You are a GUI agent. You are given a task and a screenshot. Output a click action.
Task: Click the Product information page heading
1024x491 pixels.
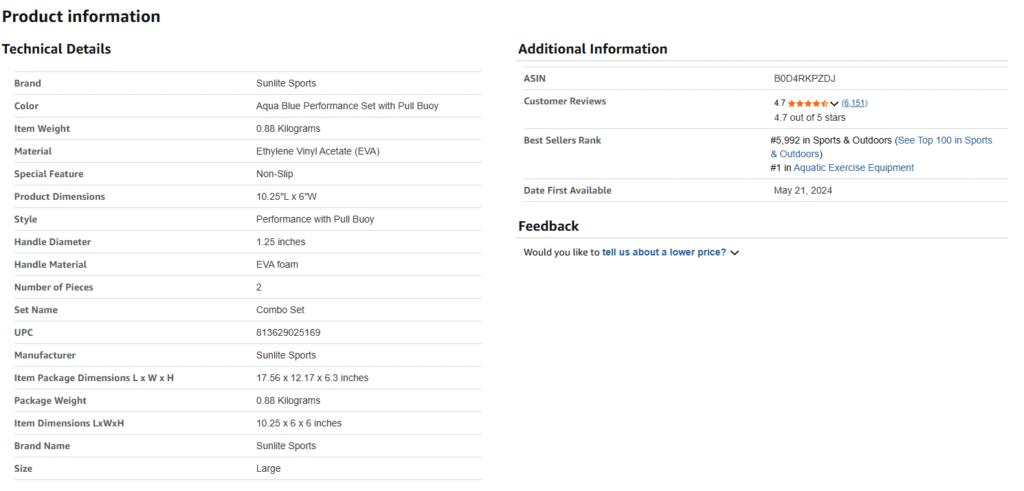tap(81, 16)
